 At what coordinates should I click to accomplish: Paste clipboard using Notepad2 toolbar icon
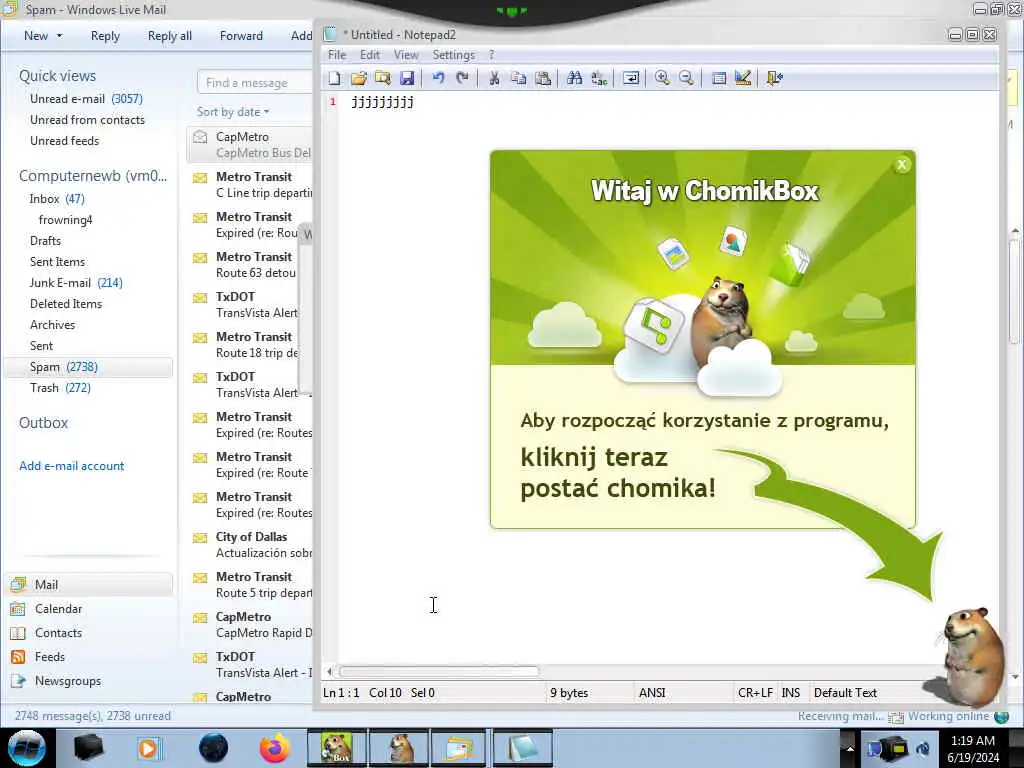pyautogui.click(x=543, y=78)
